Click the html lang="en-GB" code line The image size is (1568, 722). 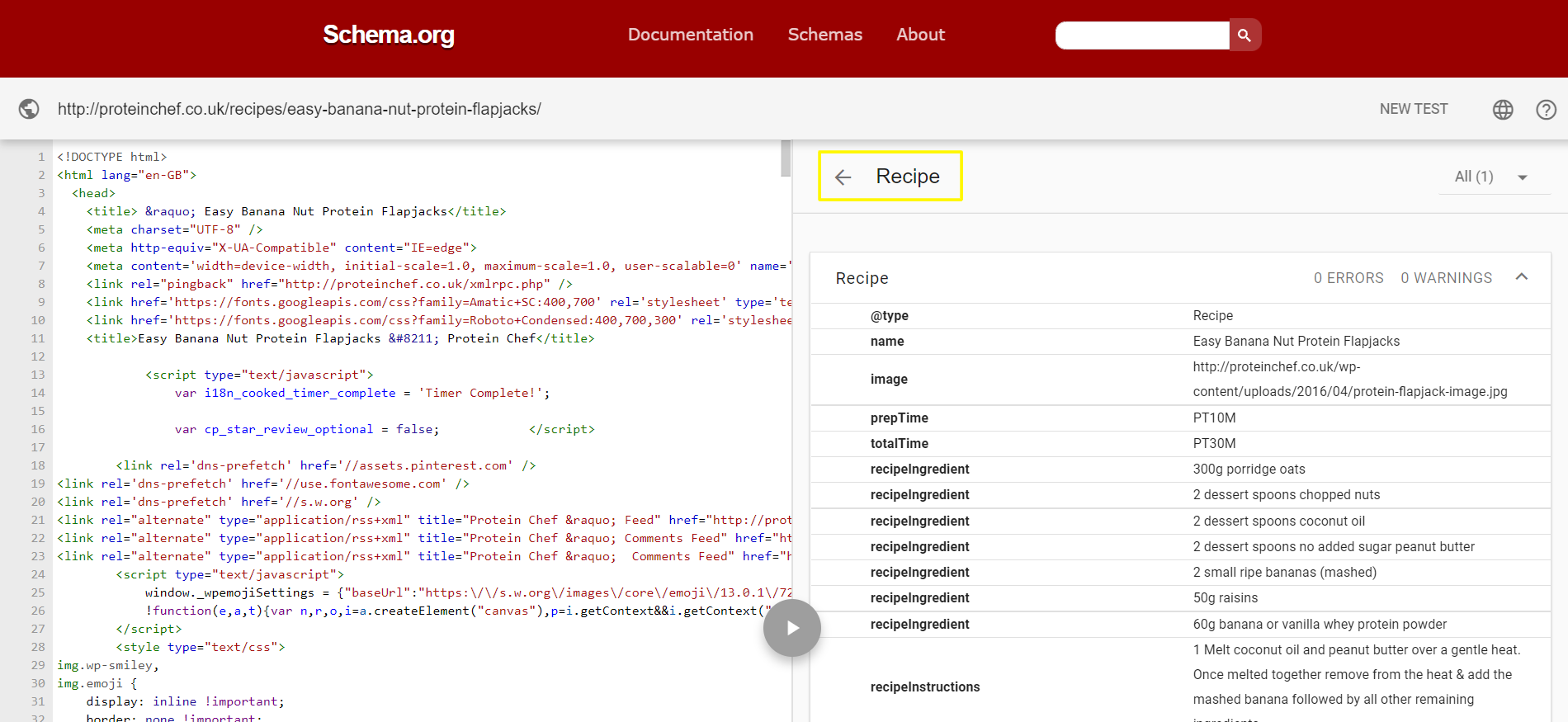(x=126, y=175)
